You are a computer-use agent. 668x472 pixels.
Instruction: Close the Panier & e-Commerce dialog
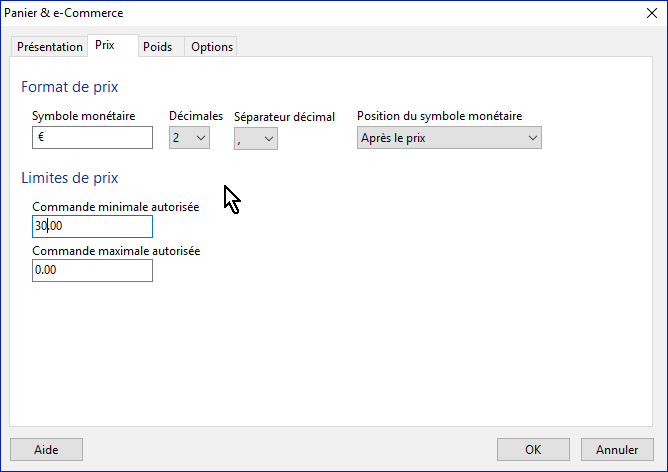pyautogui.click(x=644, y=13)
